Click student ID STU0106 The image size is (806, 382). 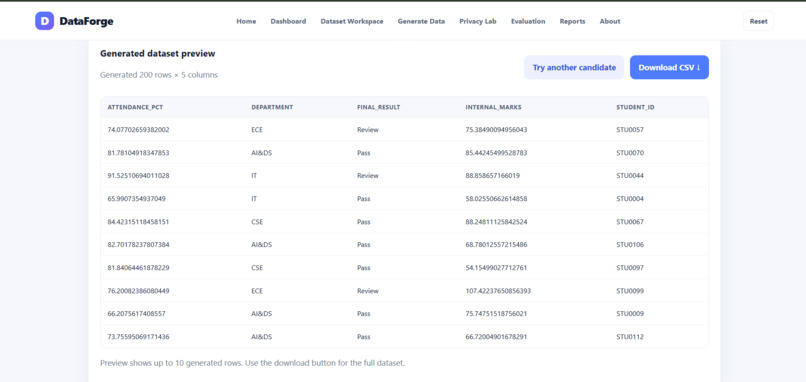click(x=630, y=245)
